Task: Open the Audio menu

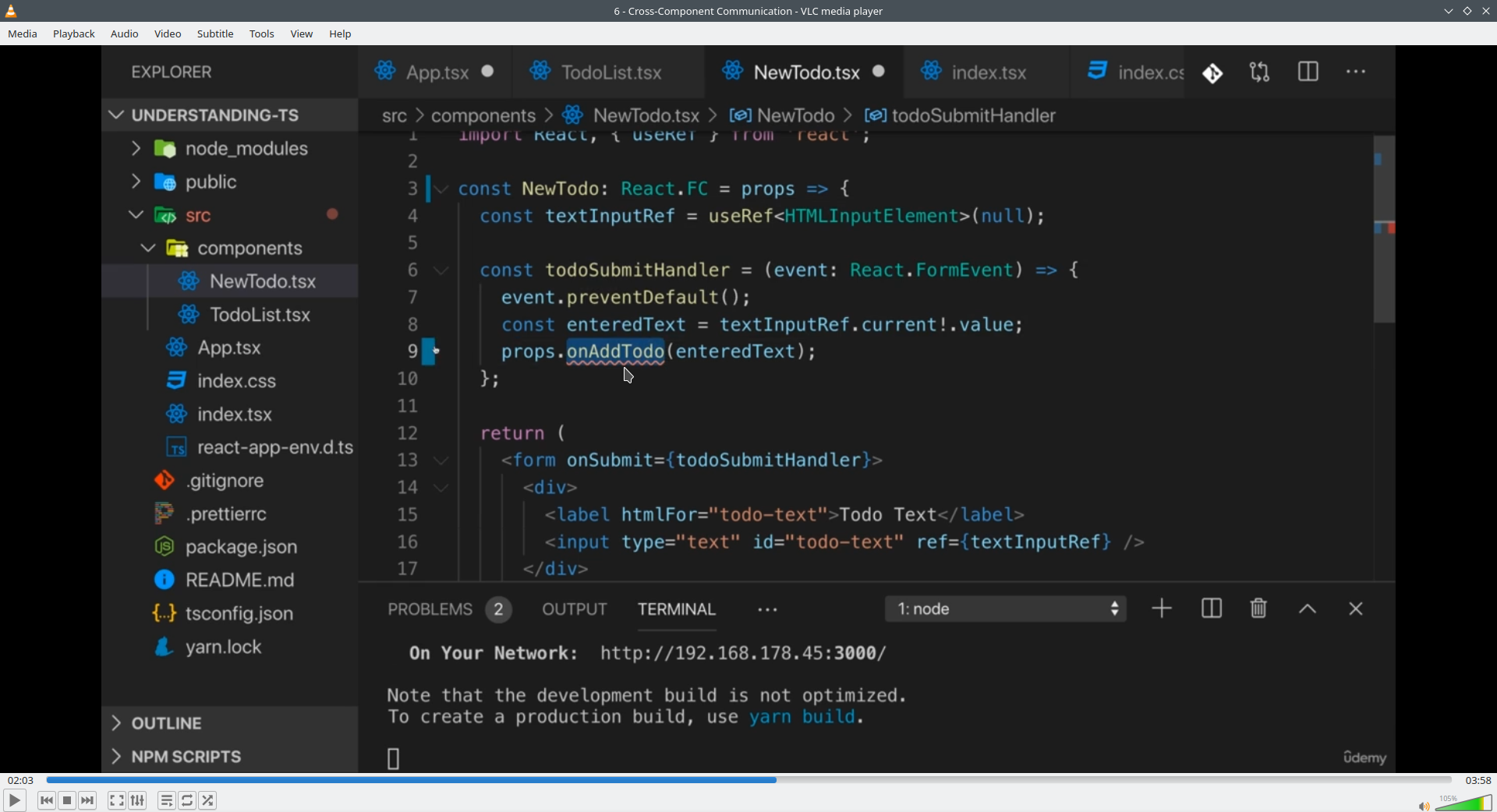Action: [125, 34]
